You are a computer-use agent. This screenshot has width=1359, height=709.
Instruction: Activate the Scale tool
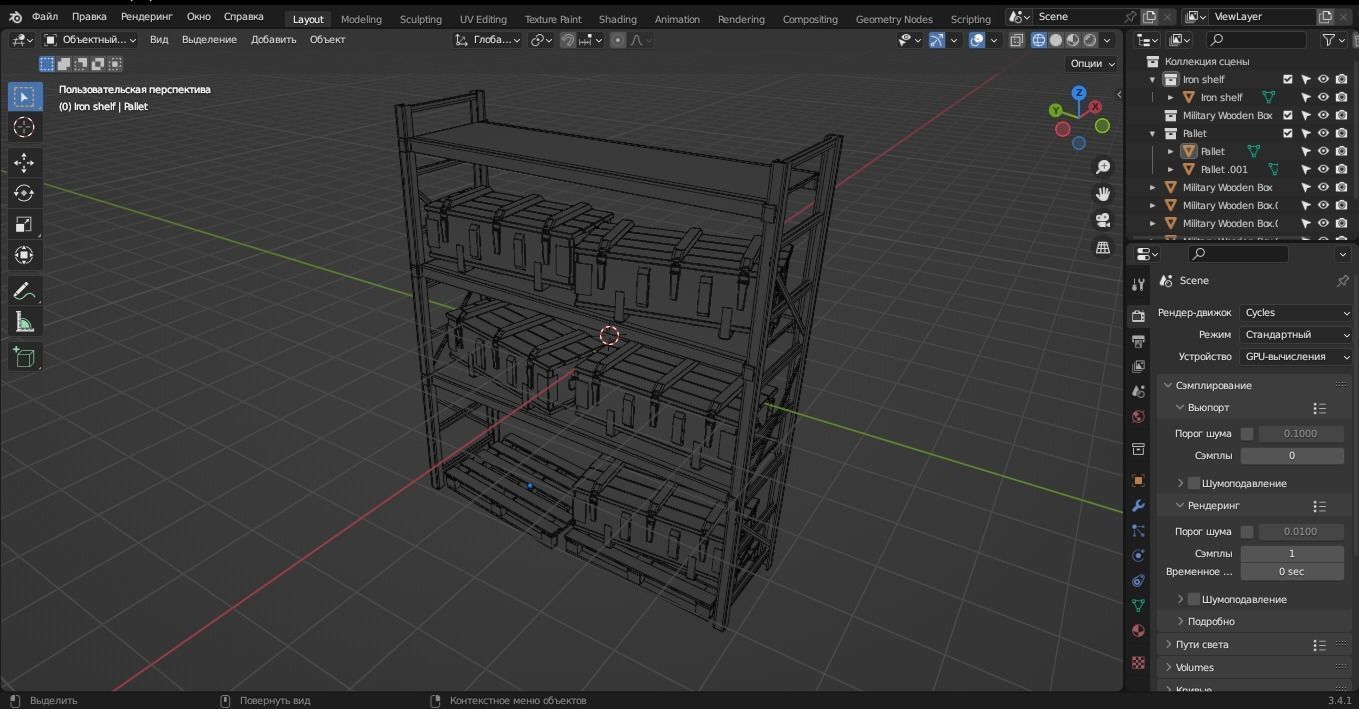24,224
